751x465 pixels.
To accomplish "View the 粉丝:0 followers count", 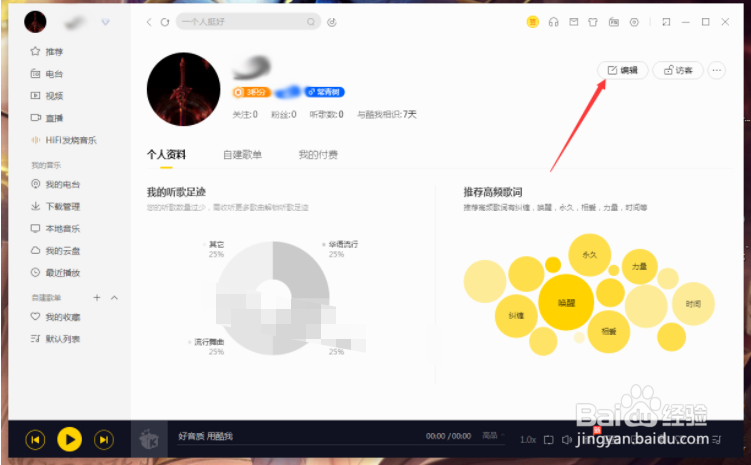I will click(x=284, y=114).
